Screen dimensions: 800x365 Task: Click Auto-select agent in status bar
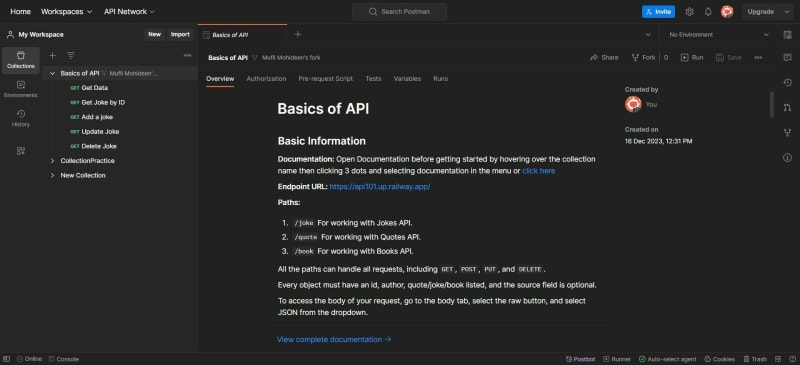[x=667, y=359]
